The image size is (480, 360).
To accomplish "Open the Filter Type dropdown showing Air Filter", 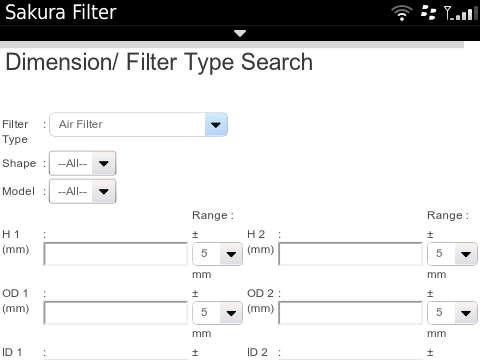I will pos(138,124).
